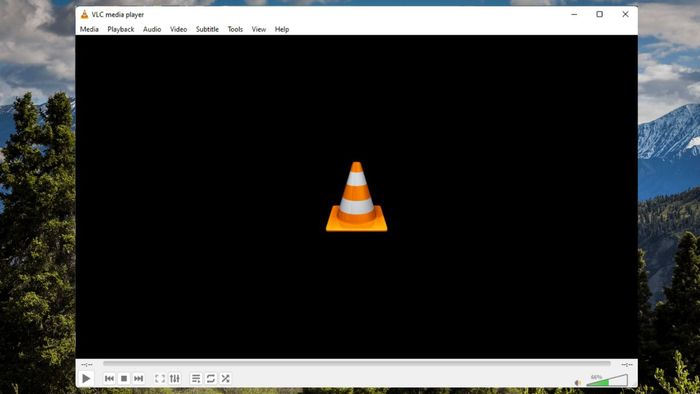Toggle the playlist view
This screenshot has width=700, height=394.
coord(196,378)
